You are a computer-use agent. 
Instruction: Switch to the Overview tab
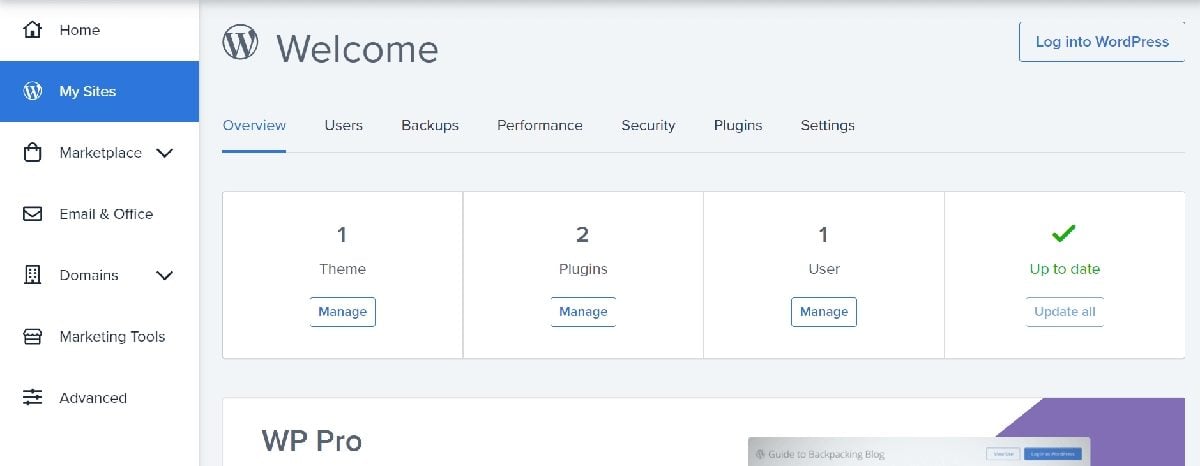[254, 125]
